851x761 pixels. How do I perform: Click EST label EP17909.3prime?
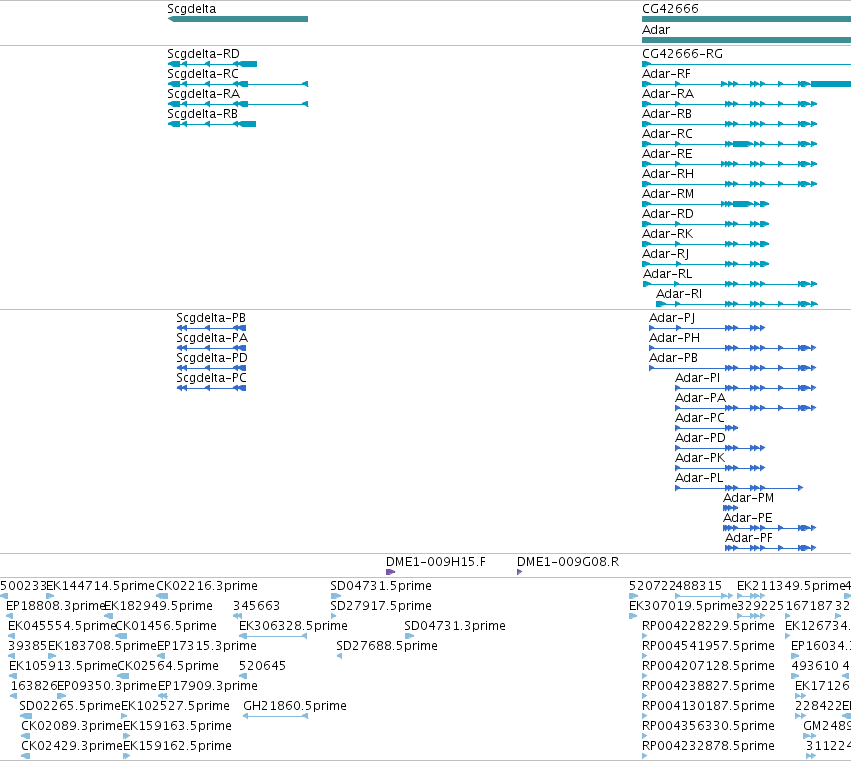[208, 686]
